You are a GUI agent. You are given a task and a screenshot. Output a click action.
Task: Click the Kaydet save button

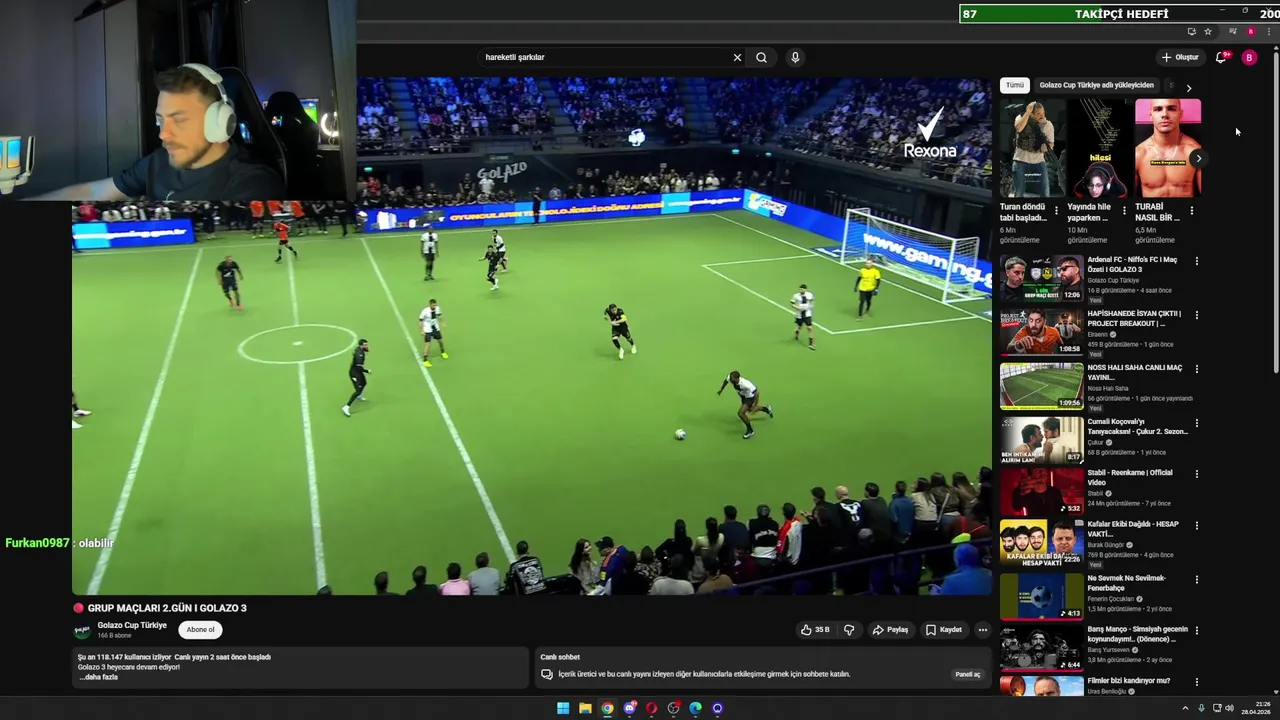coord(944,630)
